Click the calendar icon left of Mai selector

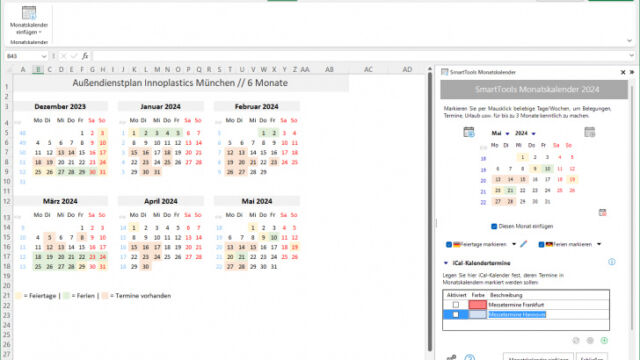pyautogui.click(x=469, y=132)
